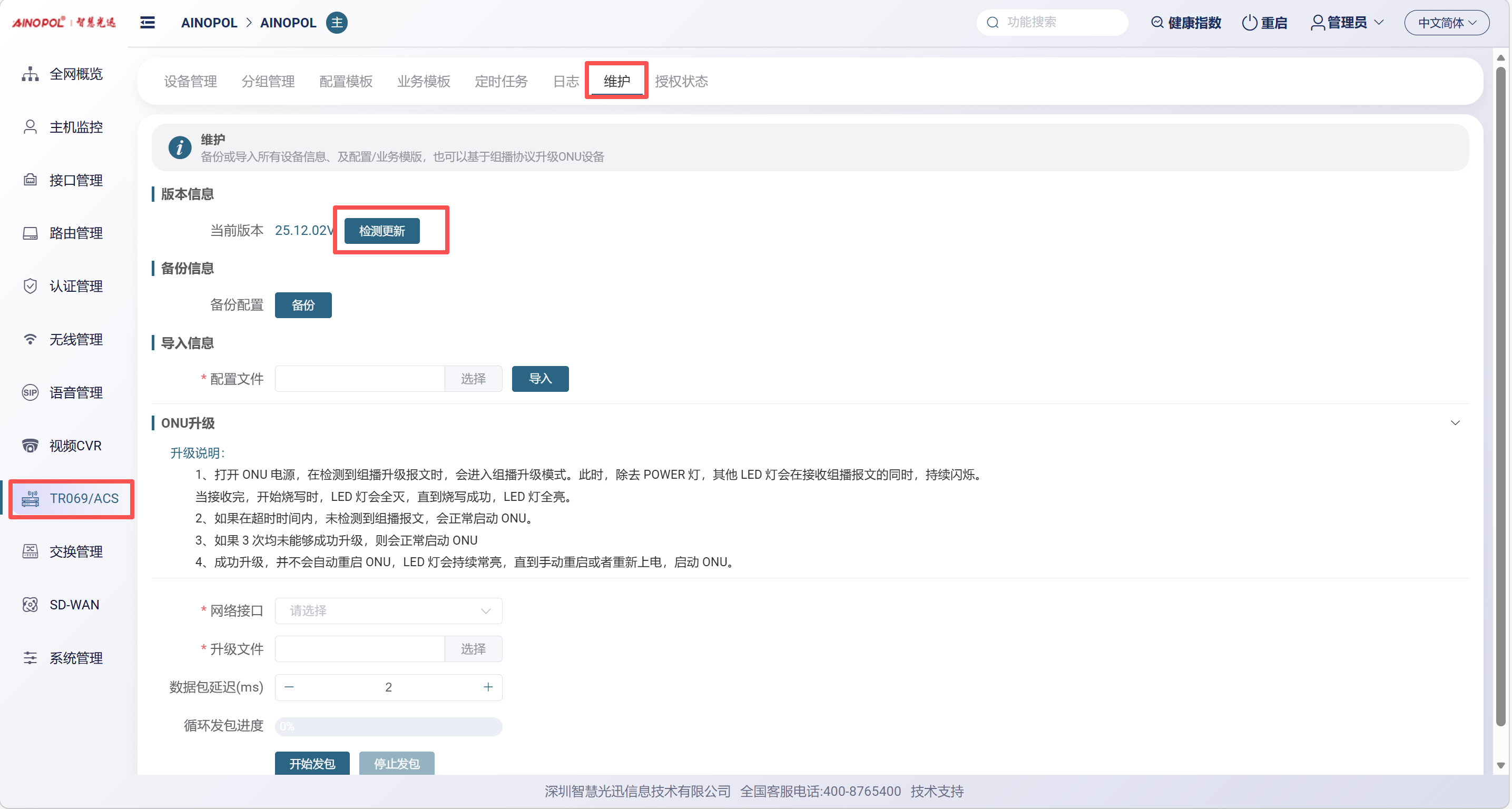
Task: Open 接口管理 interface management icon
Action: point(30,180)
